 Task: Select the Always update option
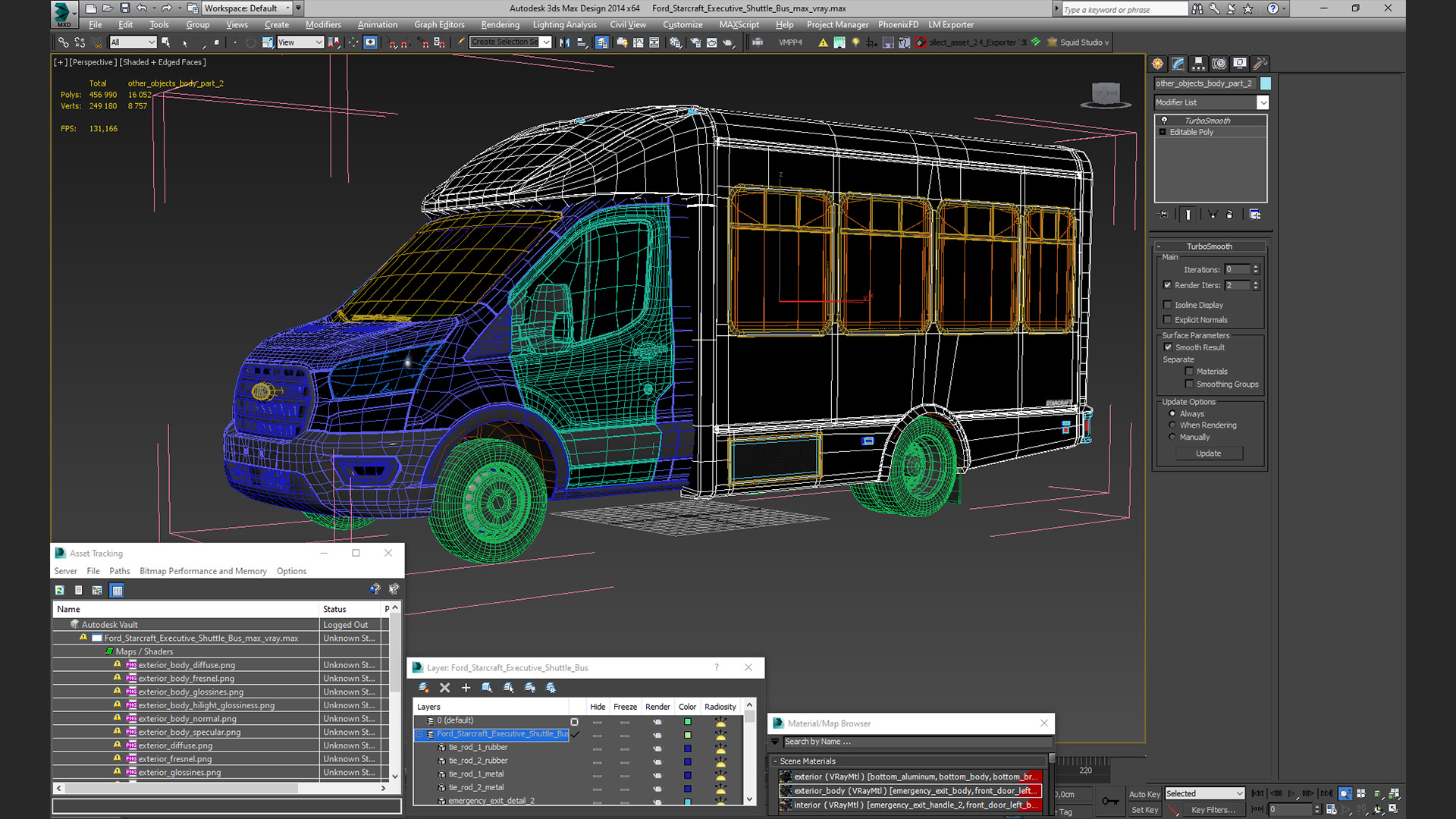(1172, 414)
